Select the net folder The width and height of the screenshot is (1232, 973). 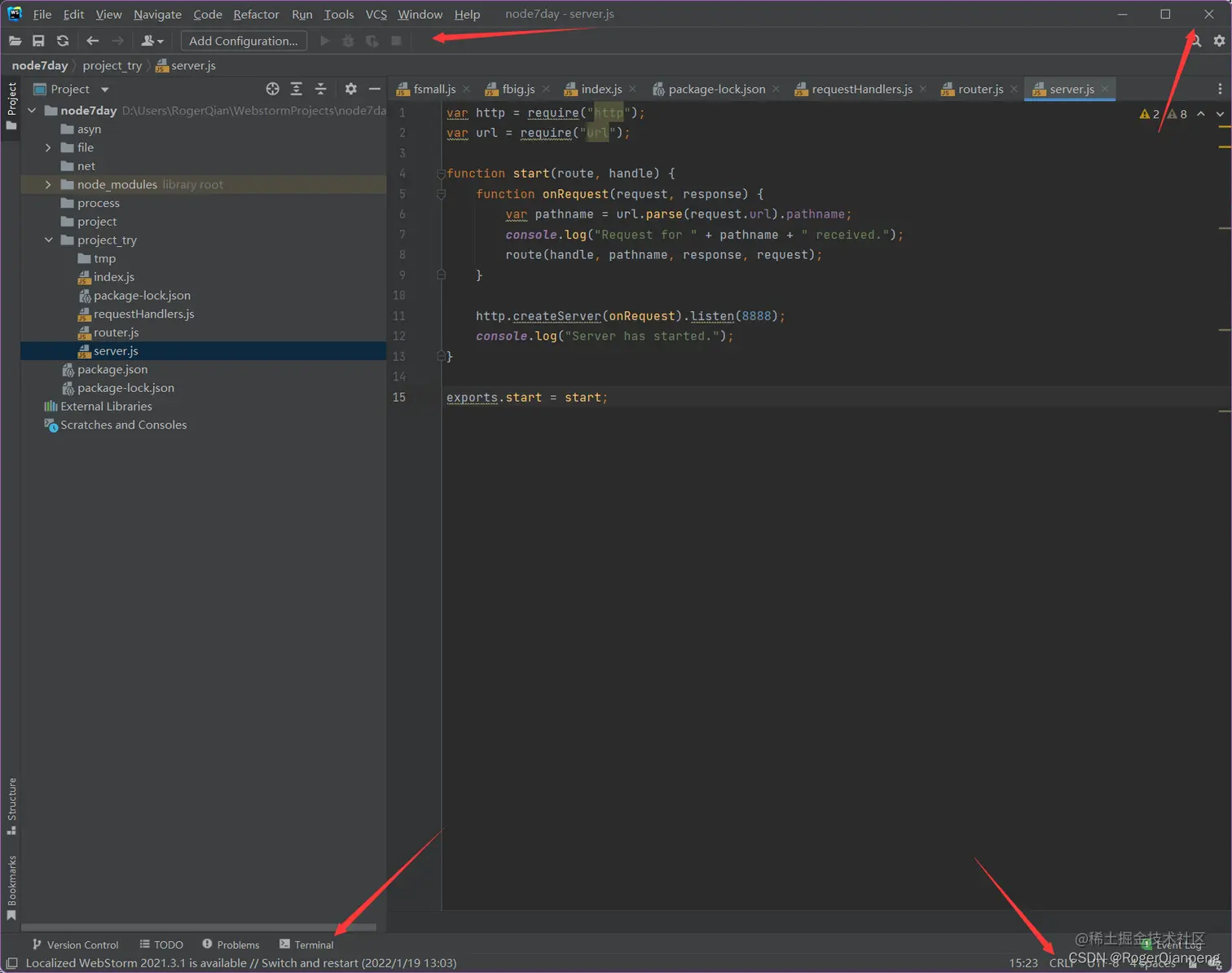click(86, 166)
